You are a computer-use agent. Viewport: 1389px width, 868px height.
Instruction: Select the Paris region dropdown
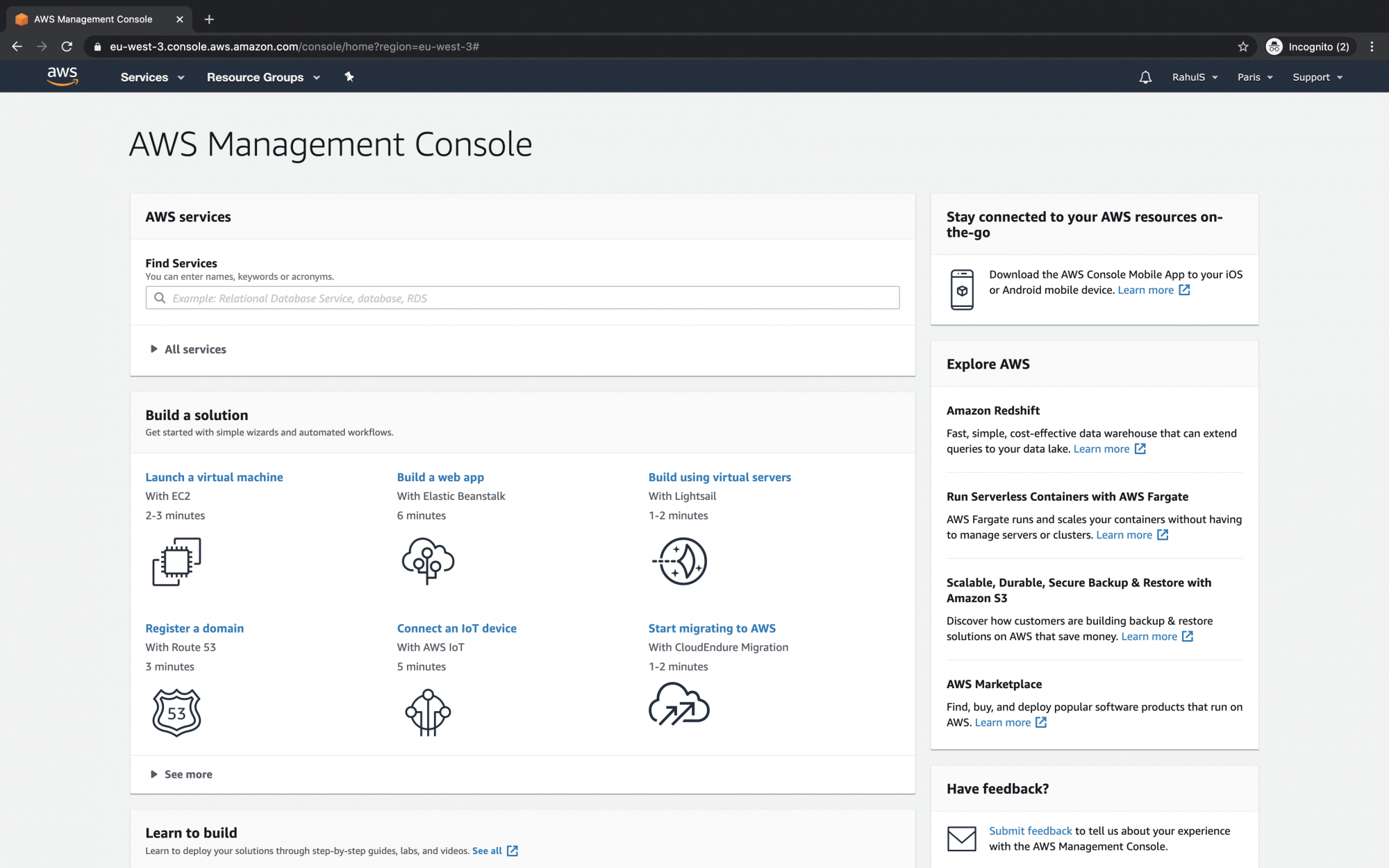coord(1254,76)
